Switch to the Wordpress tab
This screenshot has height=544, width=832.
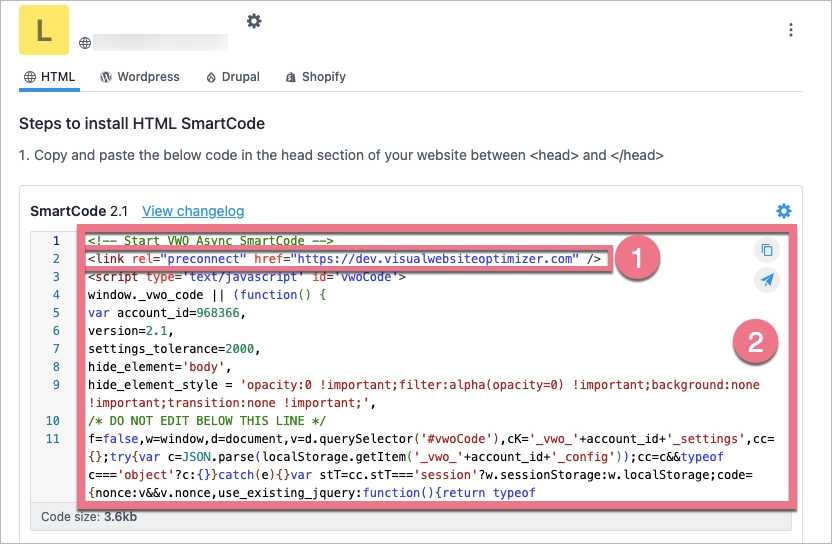140,77
